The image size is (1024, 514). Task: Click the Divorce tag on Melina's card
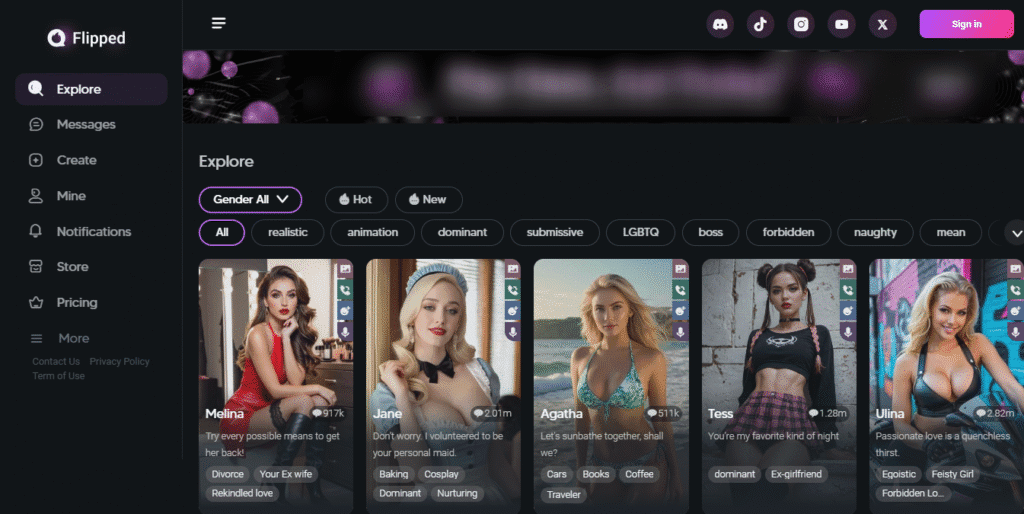[228, 474]
